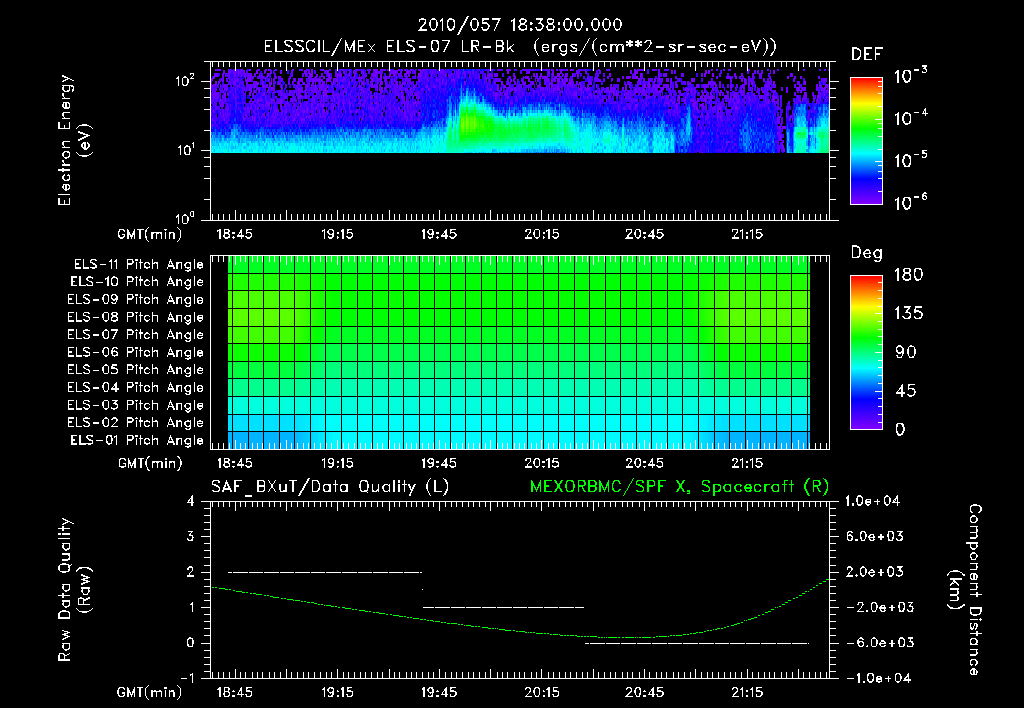Select the 2.0e+03 distance tick label
1024x708 pixels.
tap(874, 571)
